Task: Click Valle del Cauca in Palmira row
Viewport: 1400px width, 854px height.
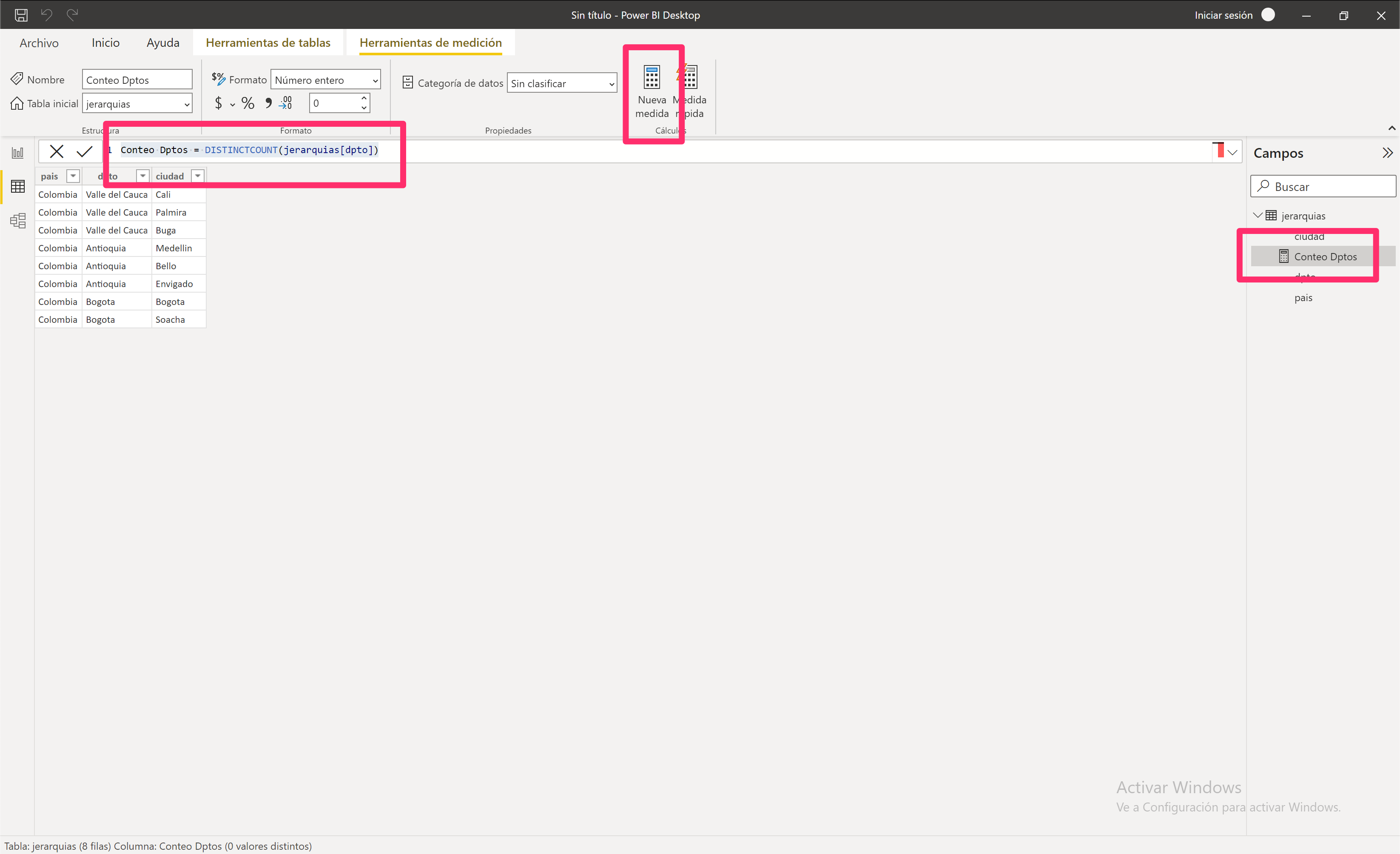Action: point(117,212)
